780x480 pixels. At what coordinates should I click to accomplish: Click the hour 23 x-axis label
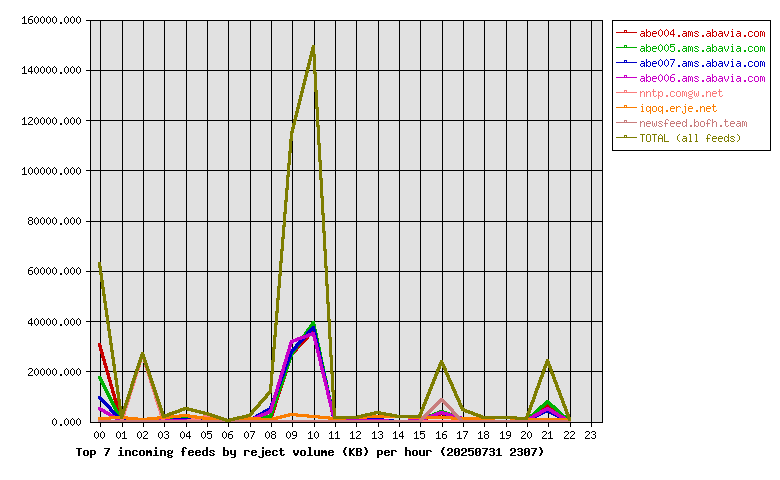coord(591,435)
